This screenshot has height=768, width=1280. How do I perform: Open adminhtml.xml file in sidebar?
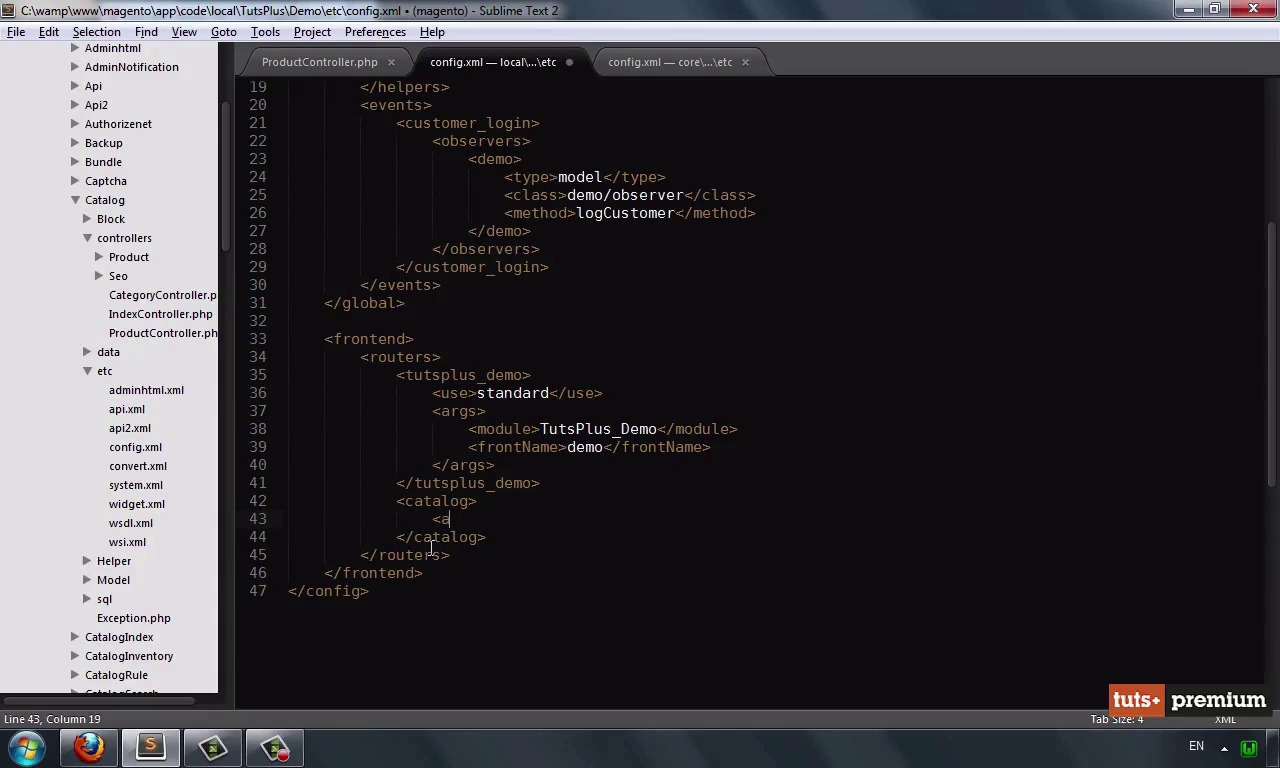coord(146,390)
